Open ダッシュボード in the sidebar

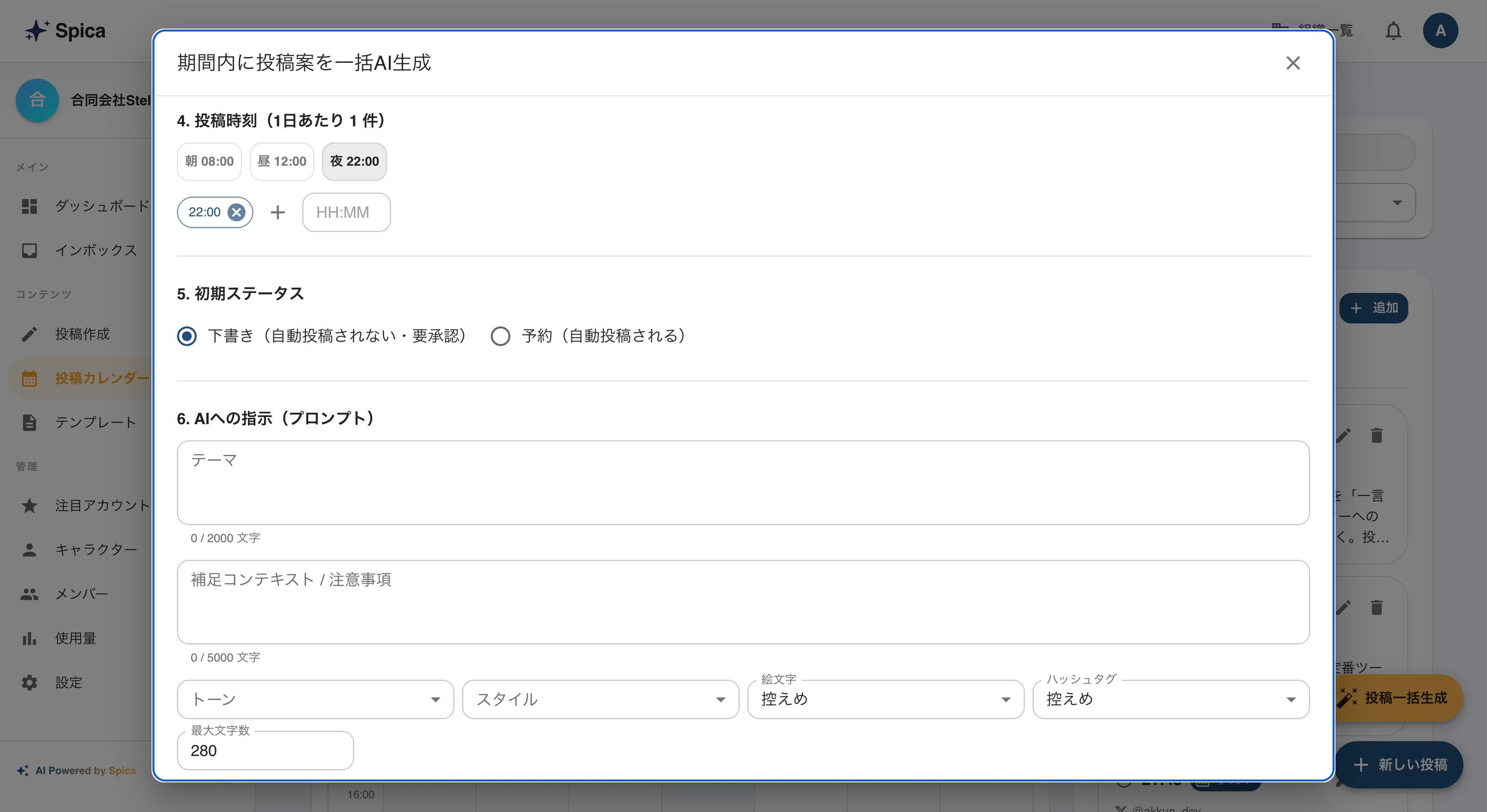click(x=81, y=206)
